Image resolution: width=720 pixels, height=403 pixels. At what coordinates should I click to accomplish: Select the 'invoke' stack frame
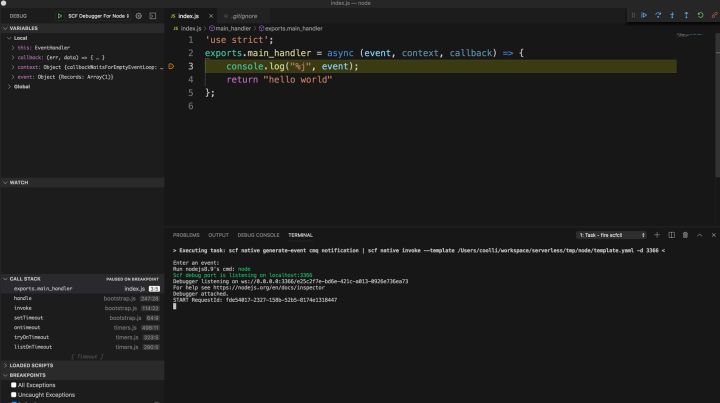click(x=83, y=308)
